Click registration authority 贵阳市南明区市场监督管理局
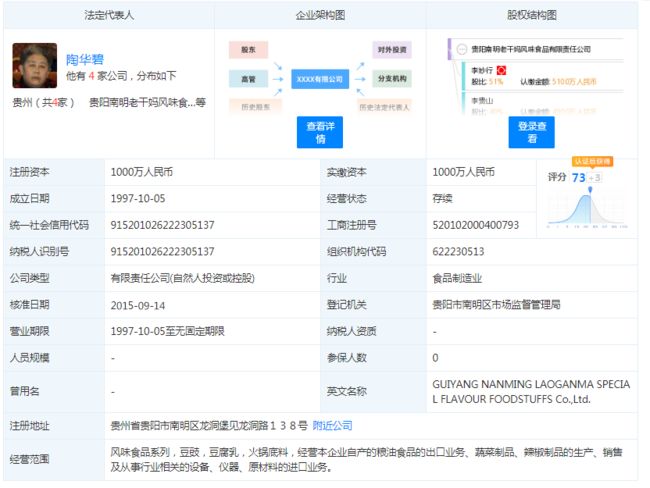This screenshot has height=488, width=650. [496, 305]
